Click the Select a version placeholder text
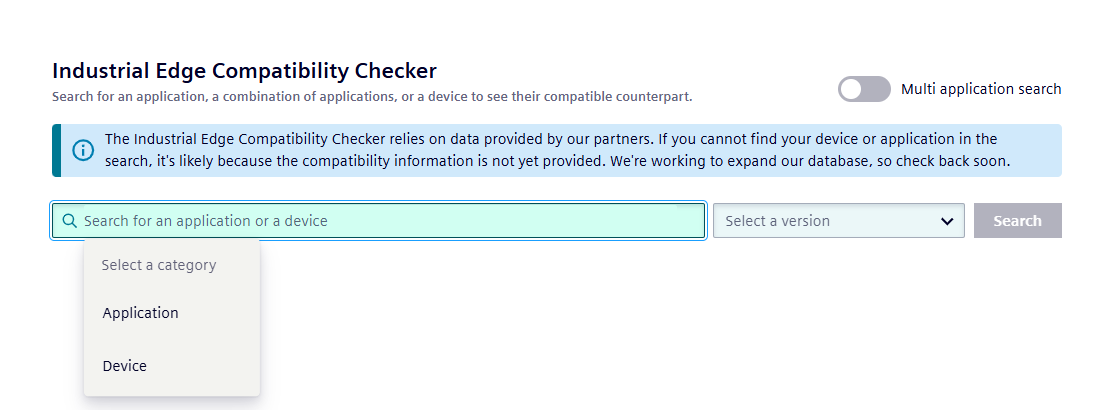 [777, 221]
